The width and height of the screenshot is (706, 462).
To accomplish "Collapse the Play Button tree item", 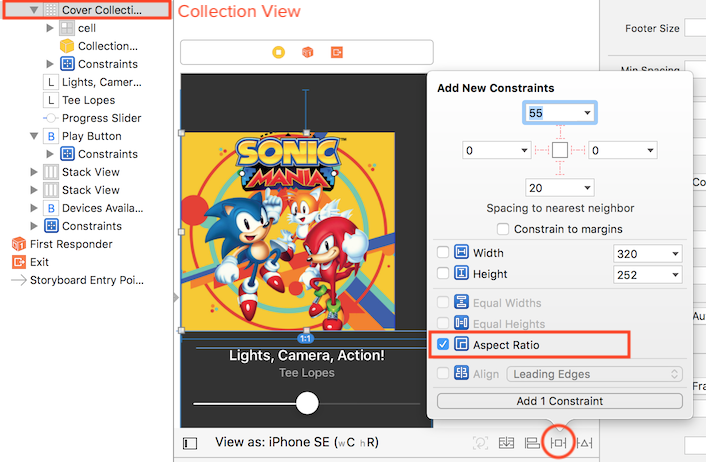I will point(34,136).
